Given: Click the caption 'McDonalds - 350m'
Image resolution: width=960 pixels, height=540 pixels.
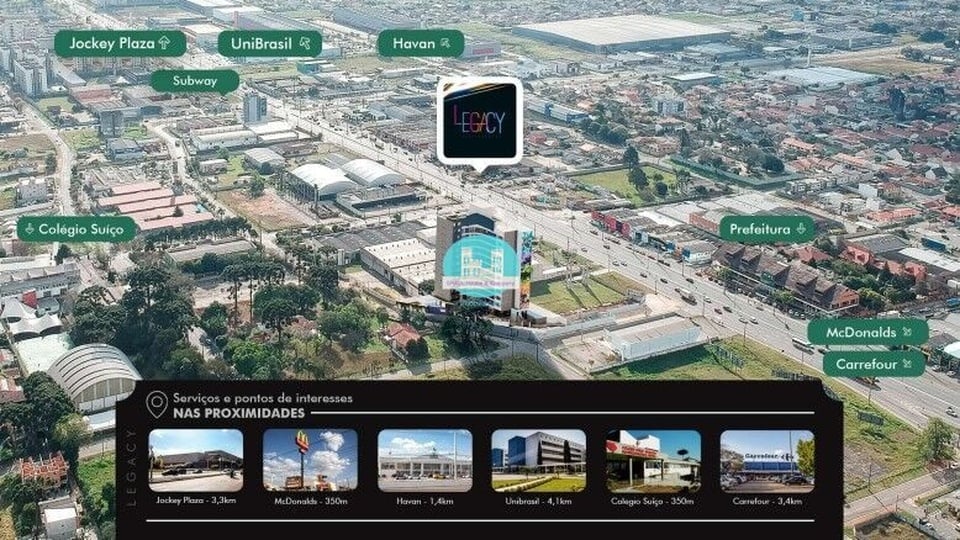Looking at the screenshot, I should tap(311, 501).
